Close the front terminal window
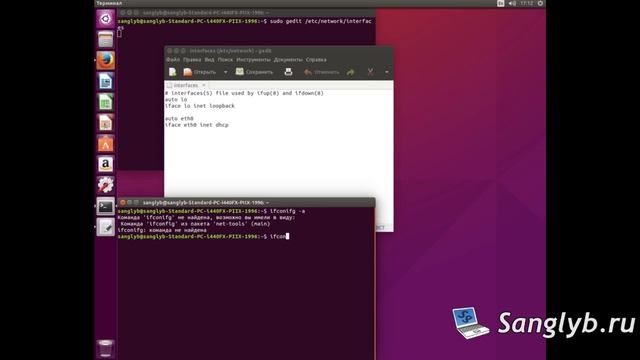This screenshot has width=640, height=360. pyautogui.click(x=122, y=202)
